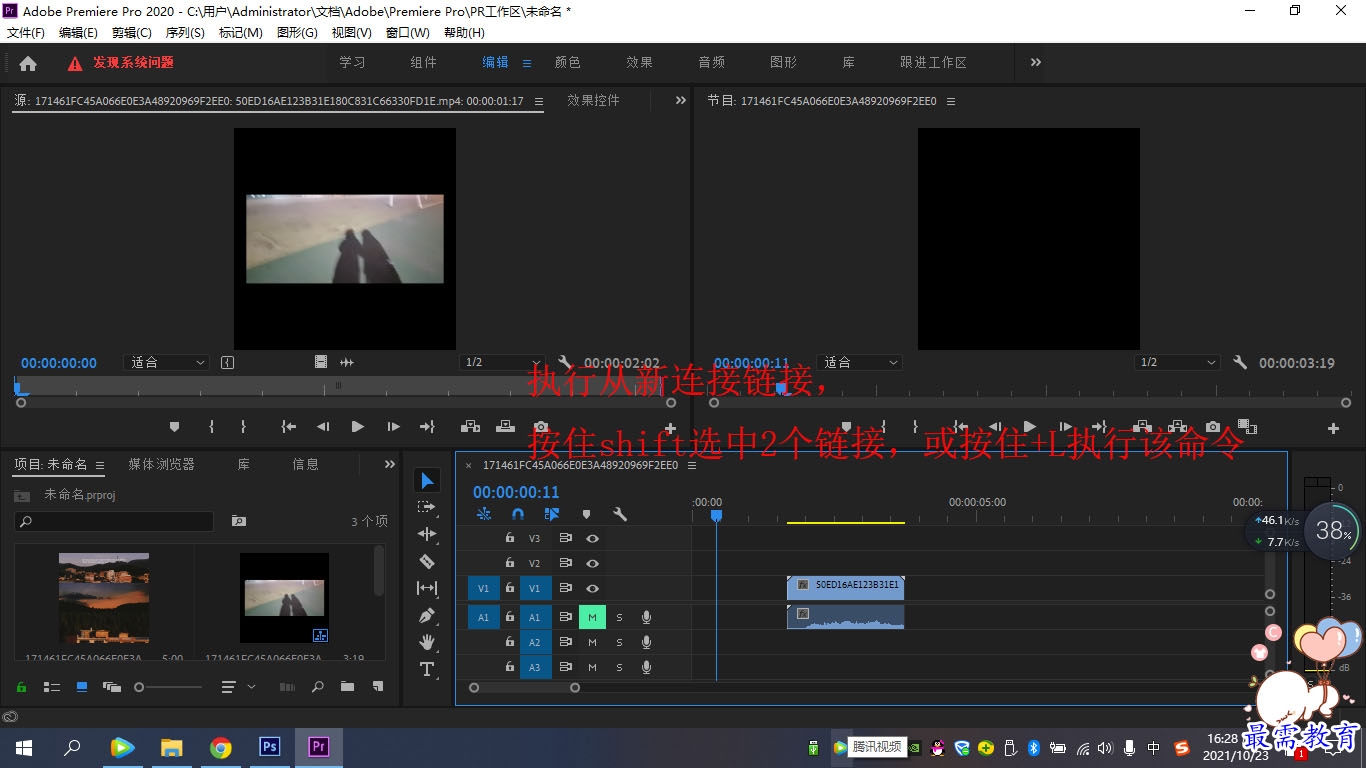
Task: Go to In point in source monitor
Action: pyautogui.click(x=289, y=427)
